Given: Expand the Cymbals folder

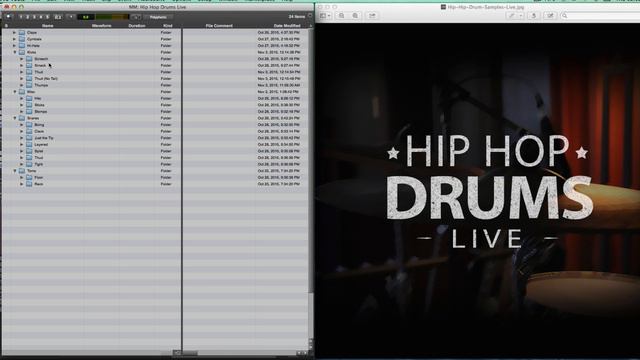Looking at the screenshot, I should pyautogui.click(x=15, y=39).
